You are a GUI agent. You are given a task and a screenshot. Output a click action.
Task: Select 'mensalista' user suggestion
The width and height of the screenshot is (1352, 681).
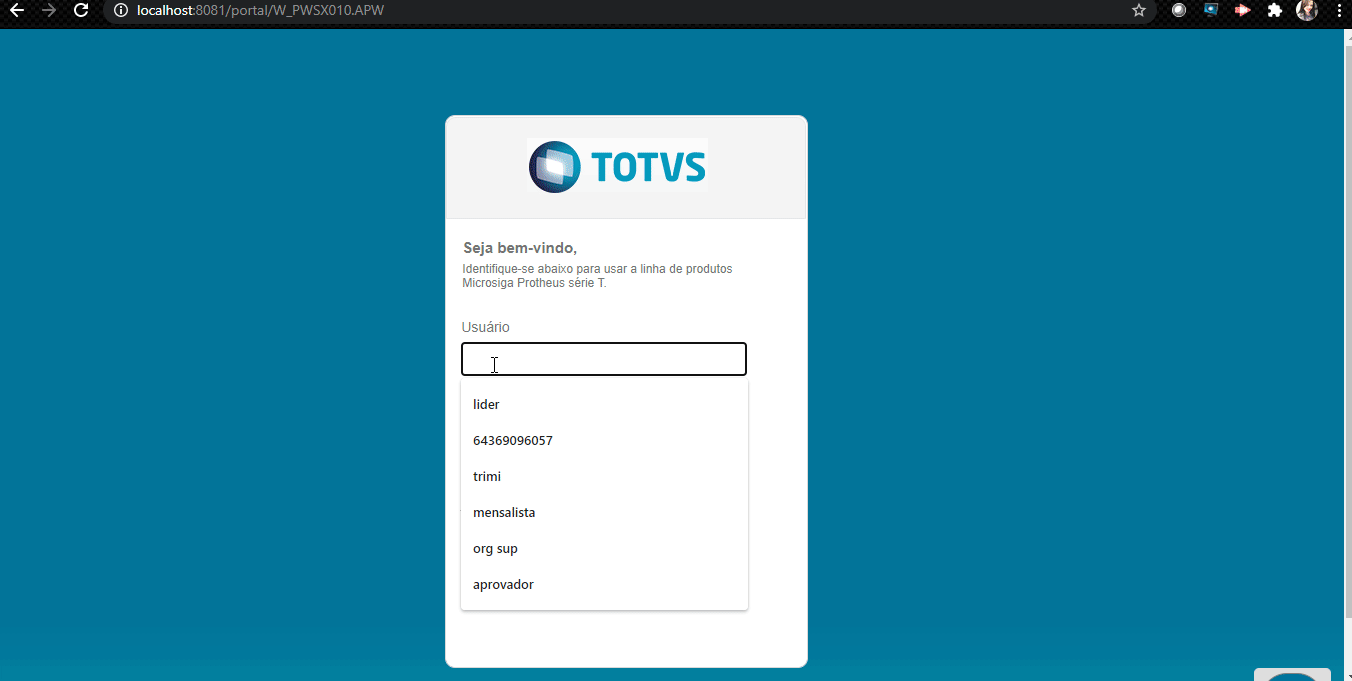click(604, 512)
